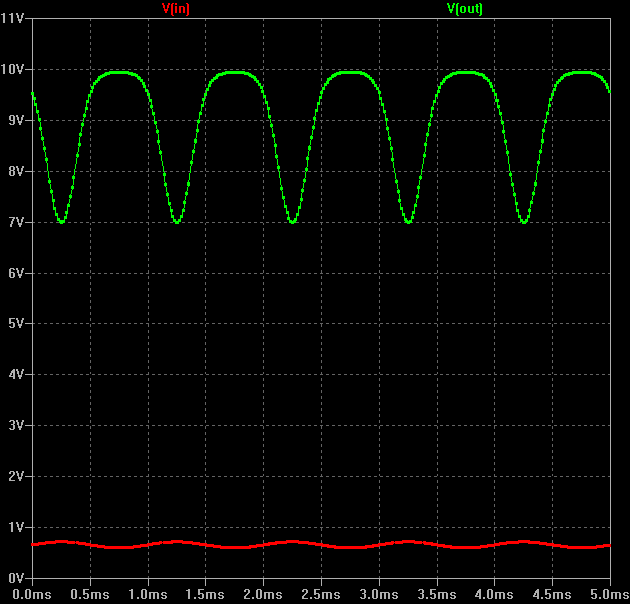Click the 5.0ms time axis label
Screen dimensions: 630x604
[x=610, y=594]
